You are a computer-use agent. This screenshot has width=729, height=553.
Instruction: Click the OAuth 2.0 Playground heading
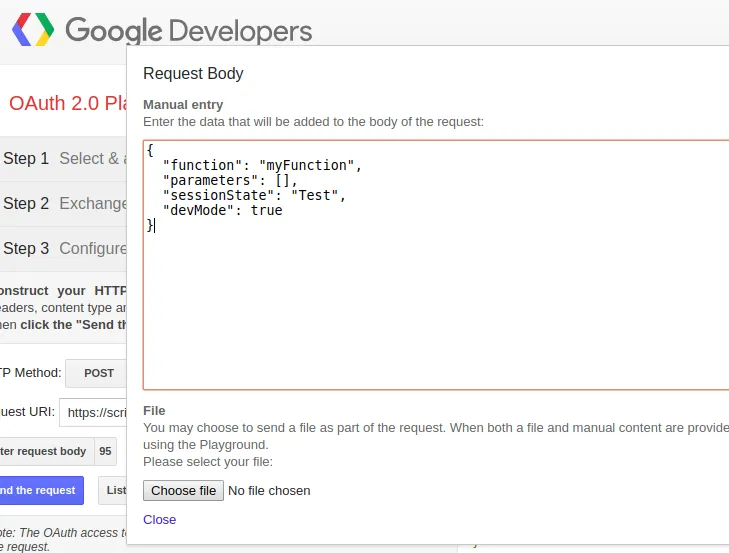click(68, 103)
